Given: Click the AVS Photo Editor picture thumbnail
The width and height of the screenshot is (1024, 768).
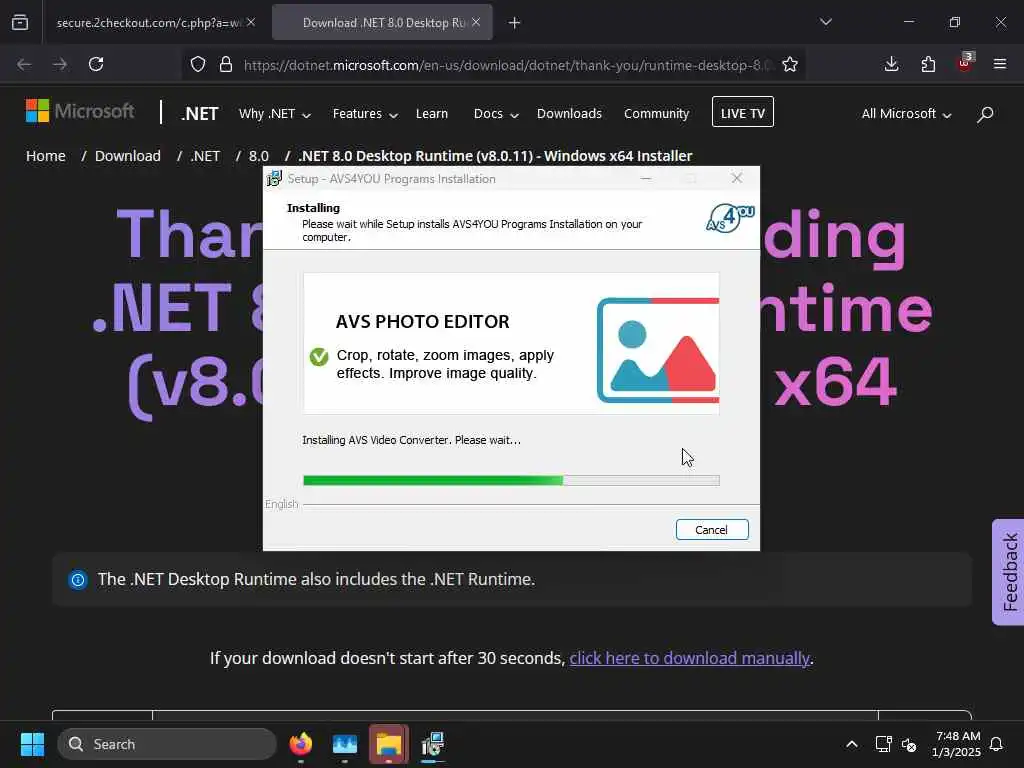Looking at the screenshot, I should click(x=658, y=350).
